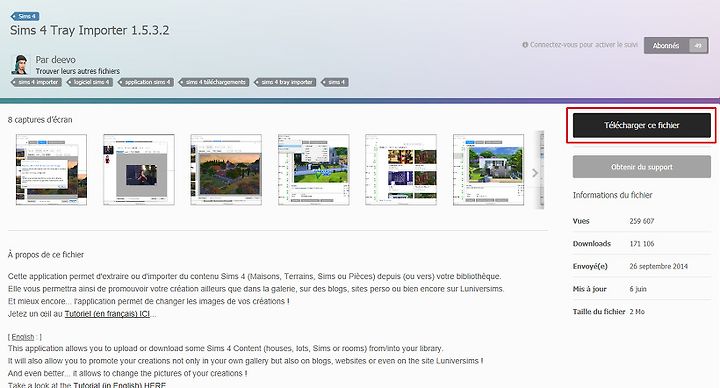Image resolution: width=720 pixels, height=388 pixels.
Task: Select the 'sims 4 téléchargements' tag
Action: (x=214, y=82)
